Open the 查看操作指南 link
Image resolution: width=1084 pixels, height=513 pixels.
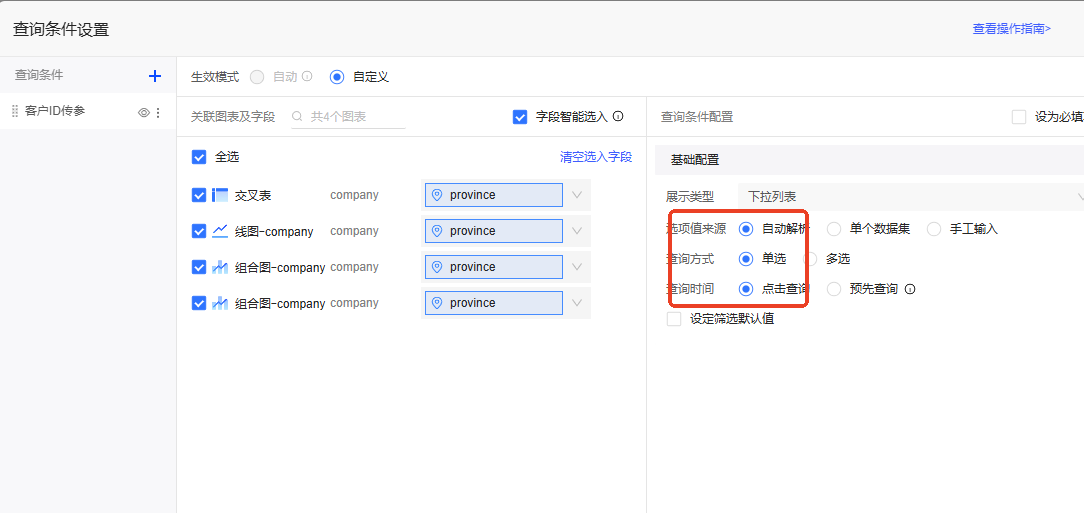tap(1011, 29)
